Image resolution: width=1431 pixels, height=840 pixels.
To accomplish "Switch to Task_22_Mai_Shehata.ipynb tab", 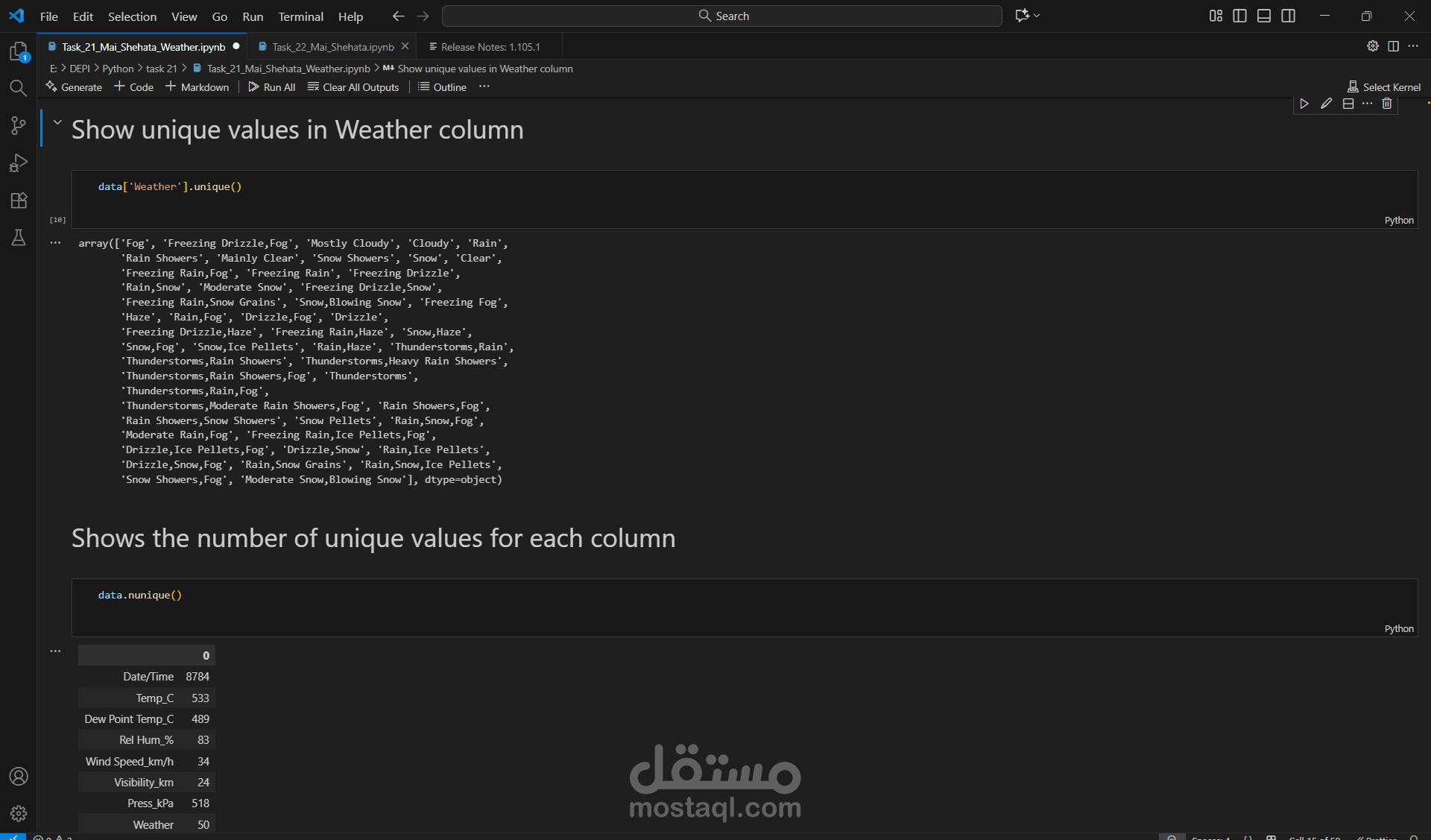I will click(x=332, y=47).
